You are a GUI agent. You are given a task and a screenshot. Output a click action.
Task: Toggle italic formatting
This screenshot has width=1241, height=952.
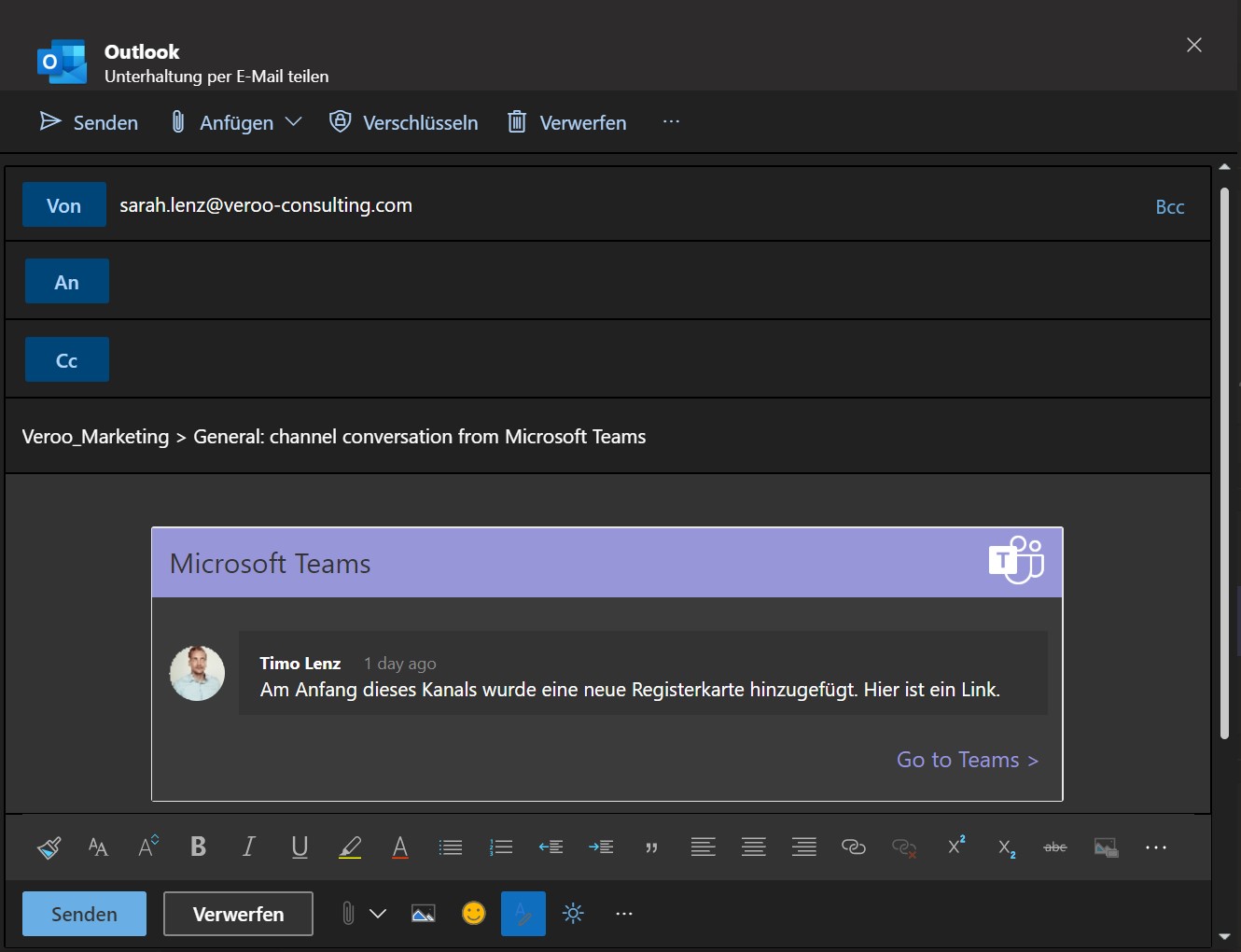coord(248,847)
